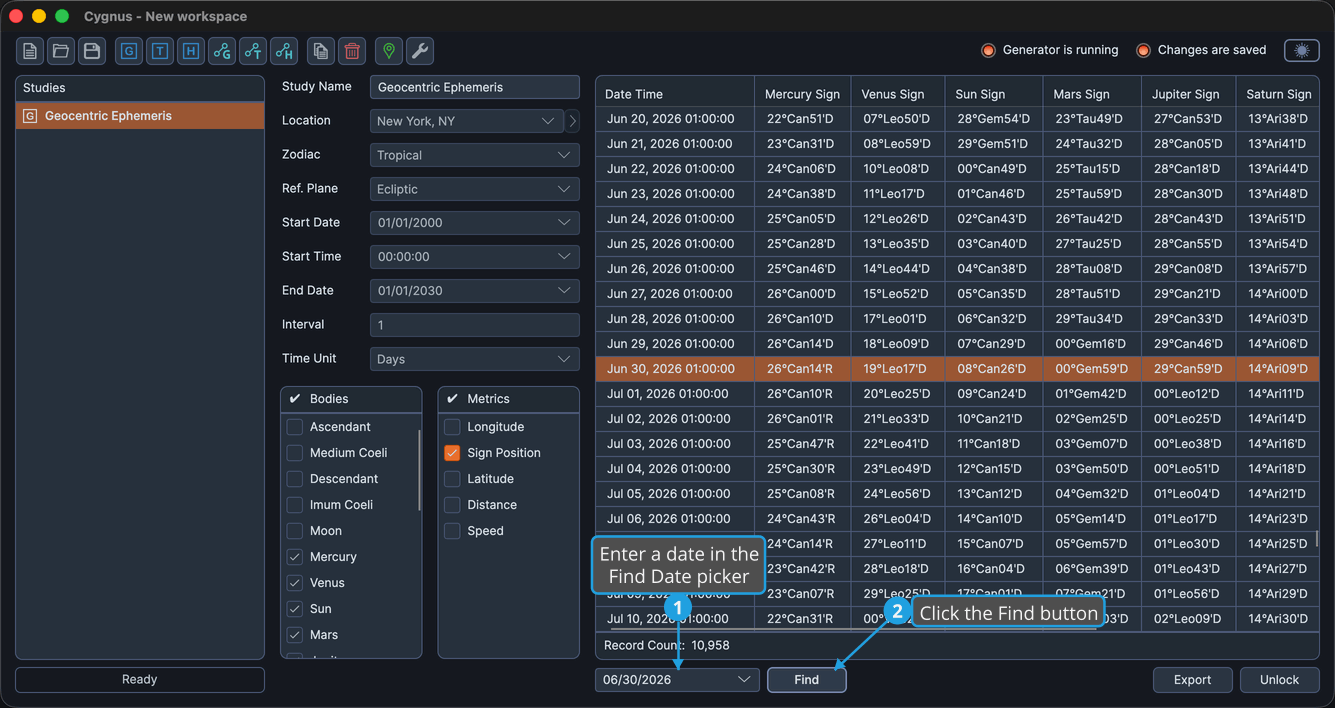The height and width of the screenshot is (708, 1335).
Task: Check the Medium Coeli body
Action: tap(295, 453)
